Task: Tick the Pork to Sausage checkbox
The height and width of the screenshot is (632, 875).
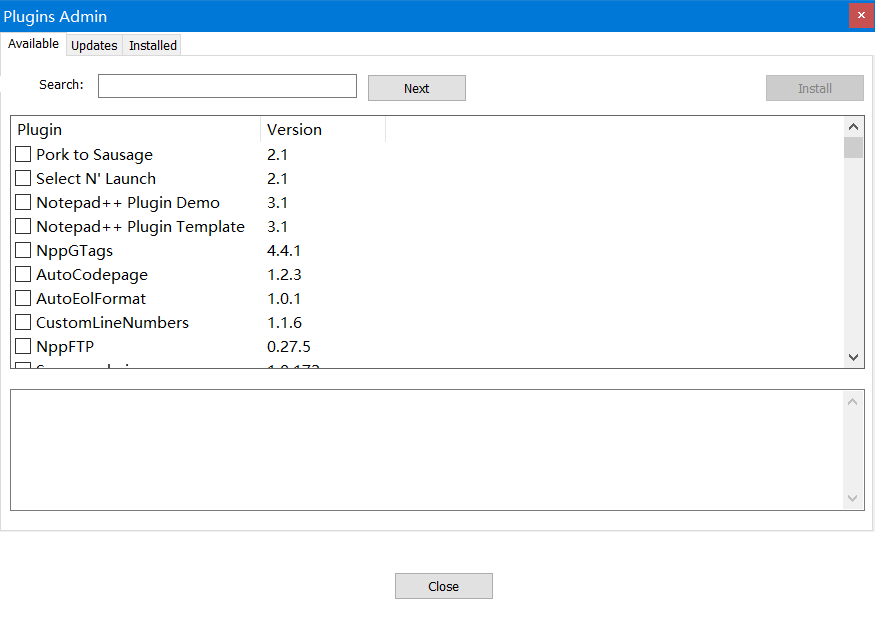Action: [23, 154]
